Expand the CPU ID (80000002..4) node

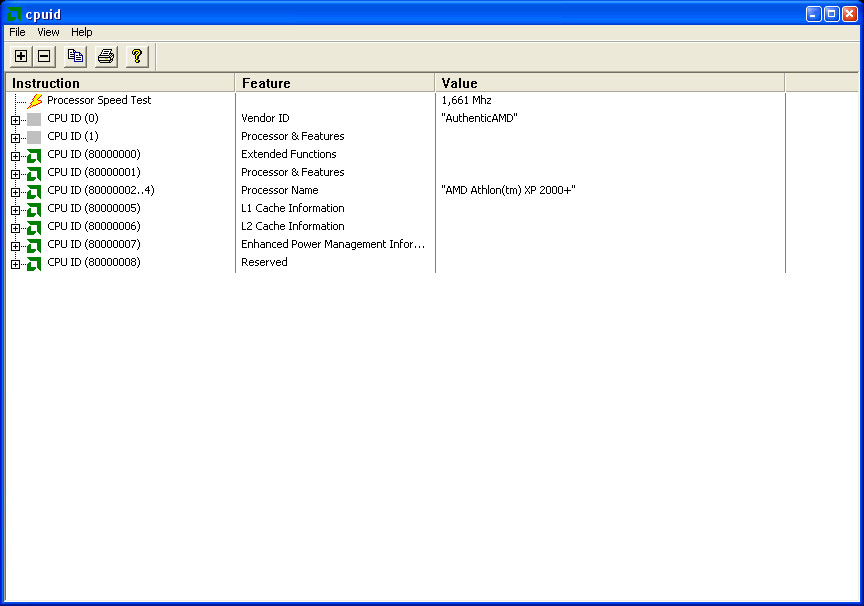[15, 192]
